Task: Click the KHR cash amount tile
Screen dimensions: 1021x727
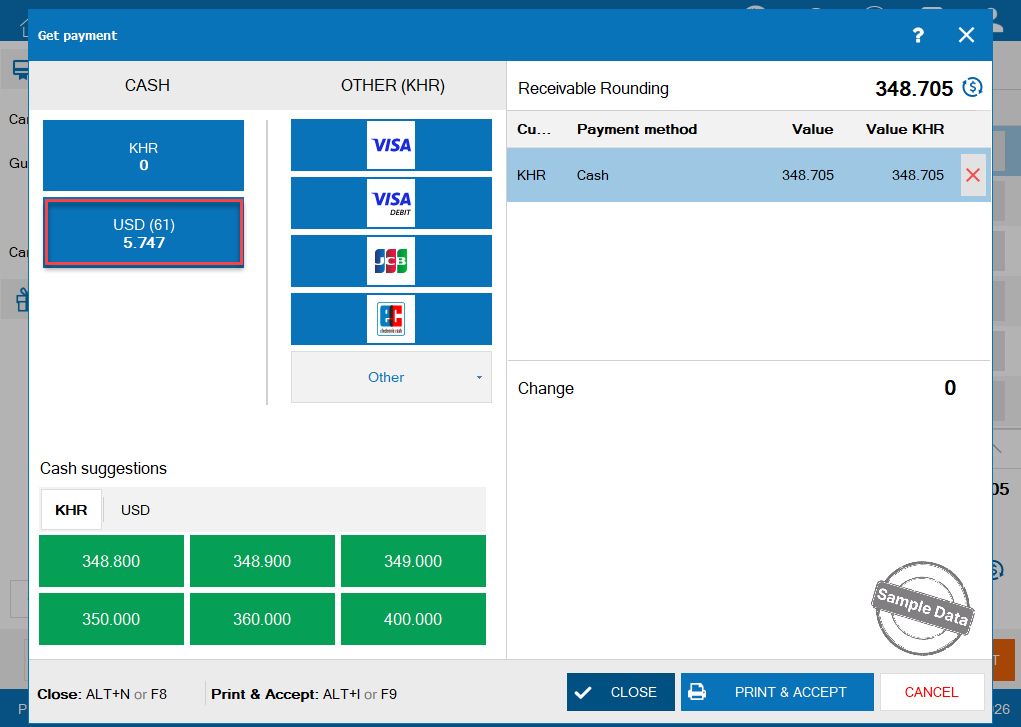Action: pyautogui.click(x=143, y=156)
